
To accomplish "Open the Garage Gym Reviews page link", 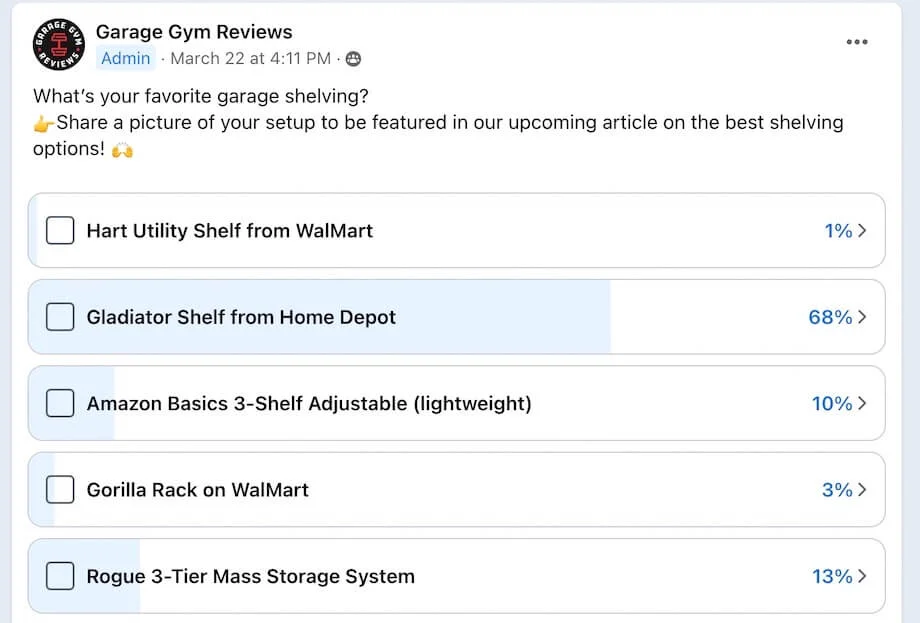I will pyautogui.click(x=194, y=31).
